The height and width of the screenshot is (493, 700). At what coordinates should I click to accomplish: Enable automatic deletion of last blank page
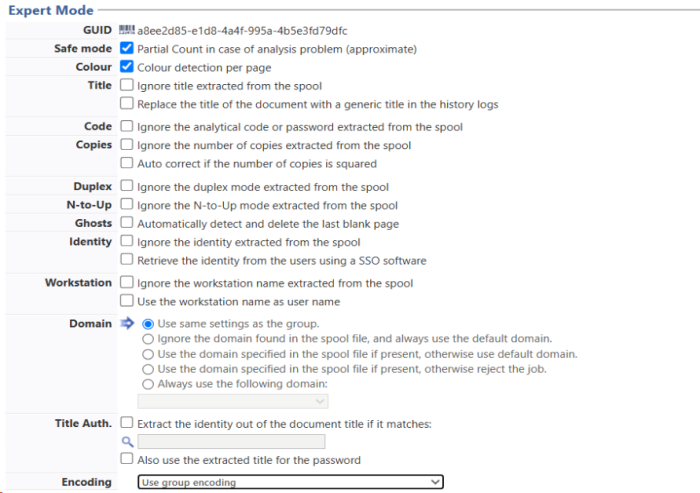coord(126,223)
